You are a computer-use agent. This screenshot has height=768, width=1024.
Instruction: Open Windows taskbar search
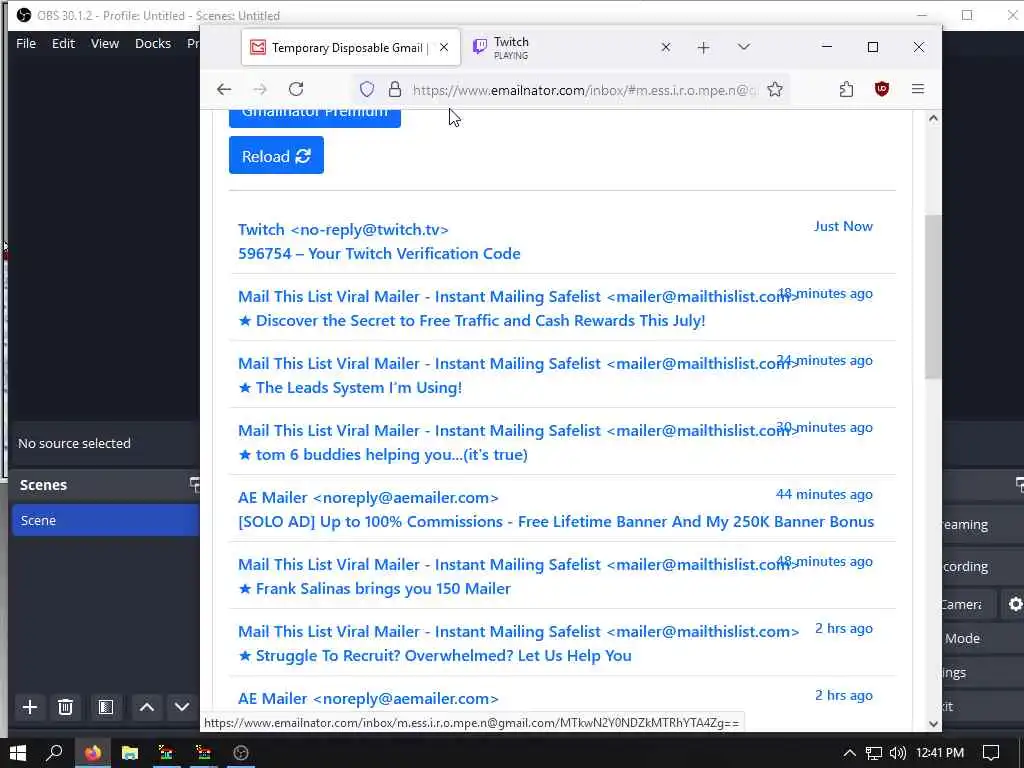pos(54,753)
